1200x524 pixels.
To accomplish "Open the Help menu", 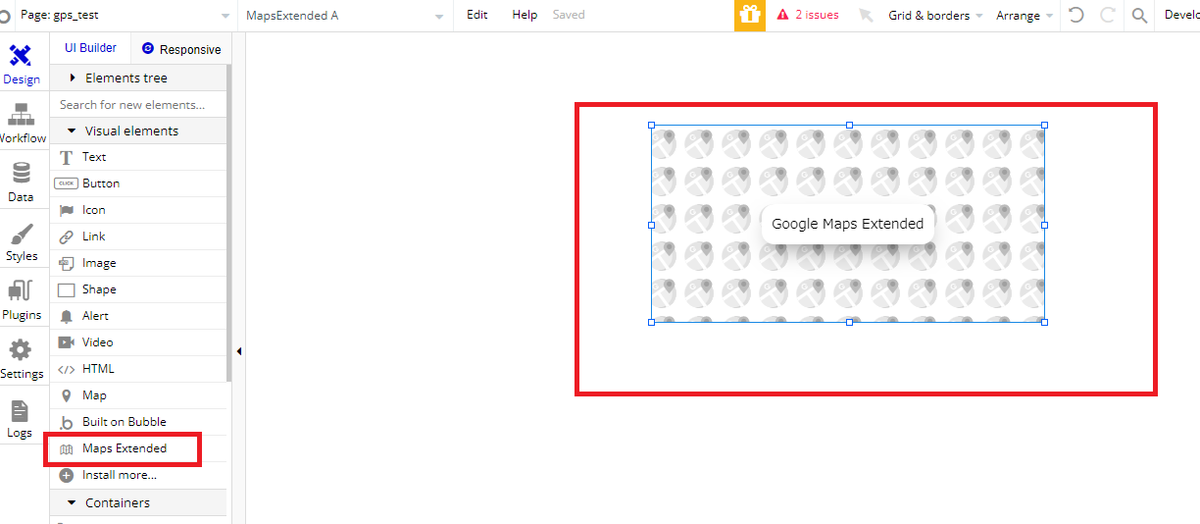I will pos(525,15).
